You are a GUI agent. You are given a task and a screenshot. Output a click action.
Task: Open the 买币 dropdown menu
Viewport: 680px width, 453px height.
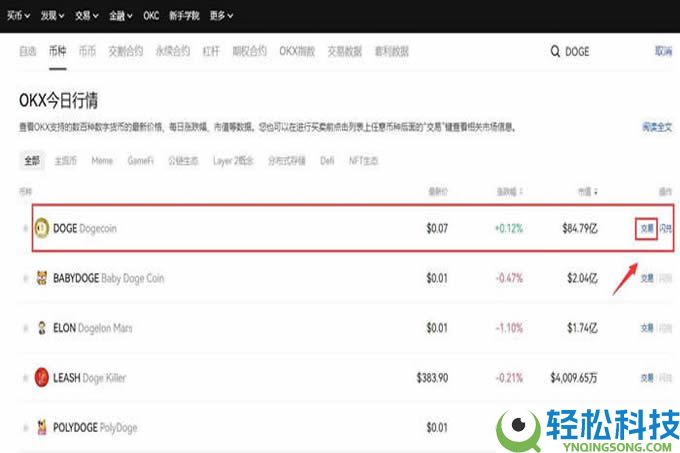[18, 16]
